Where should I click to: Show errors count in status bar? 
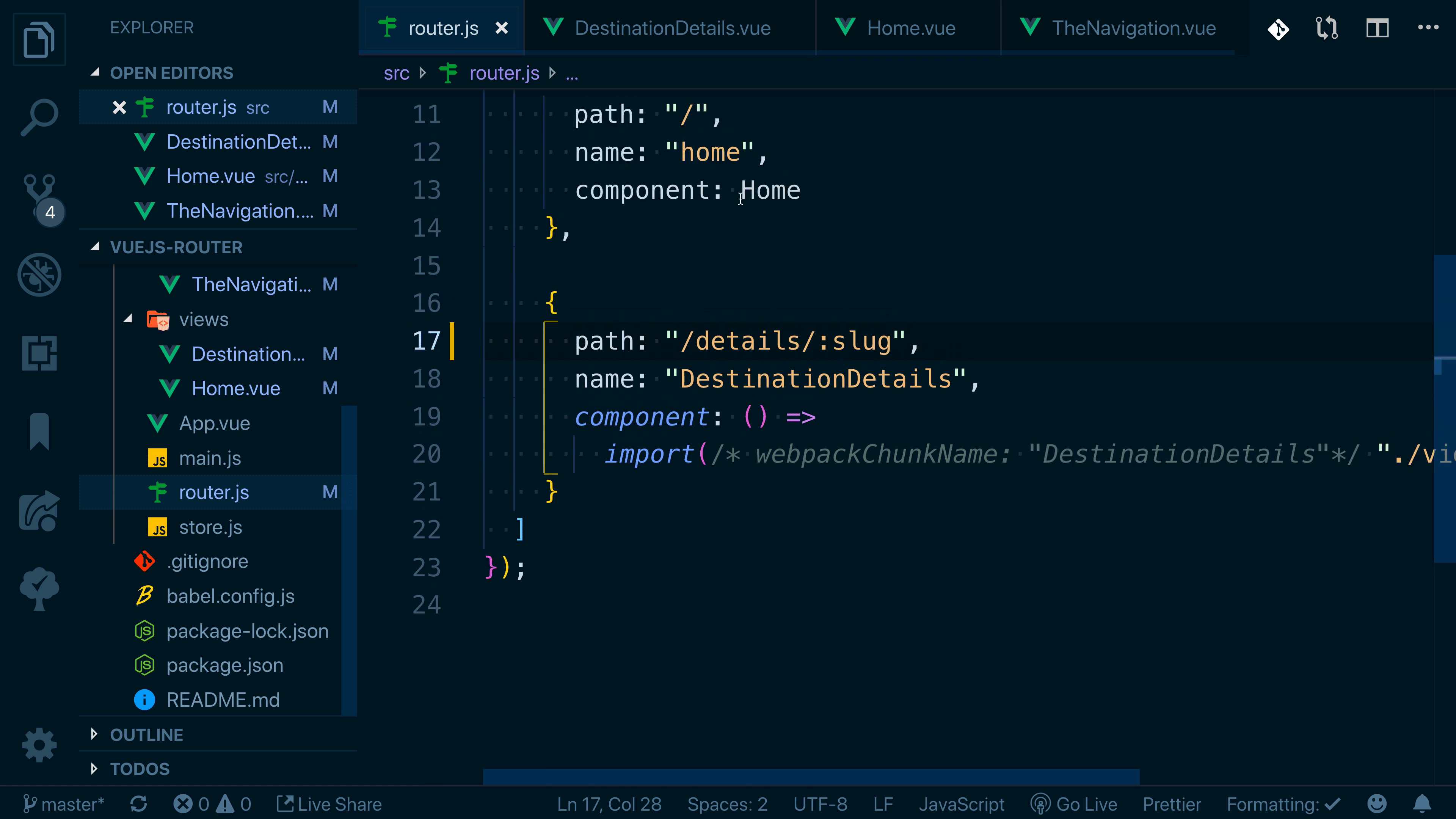[191, 804]
